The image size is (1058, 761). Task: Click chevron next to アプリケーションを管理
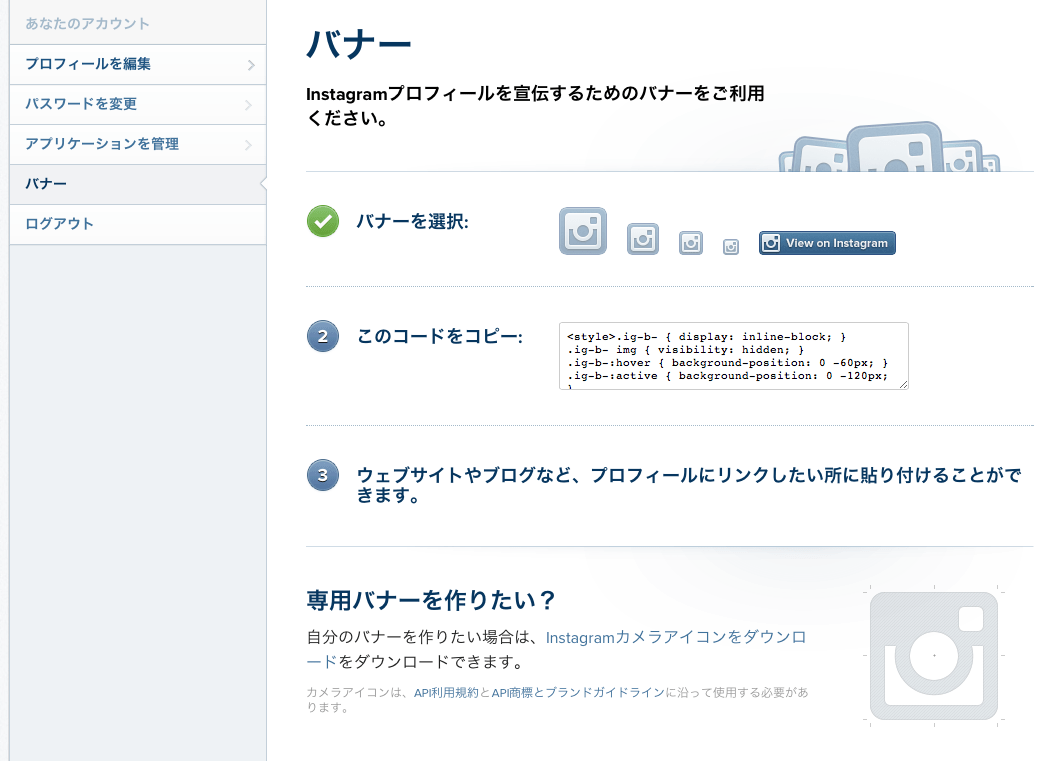pos(248,144)
